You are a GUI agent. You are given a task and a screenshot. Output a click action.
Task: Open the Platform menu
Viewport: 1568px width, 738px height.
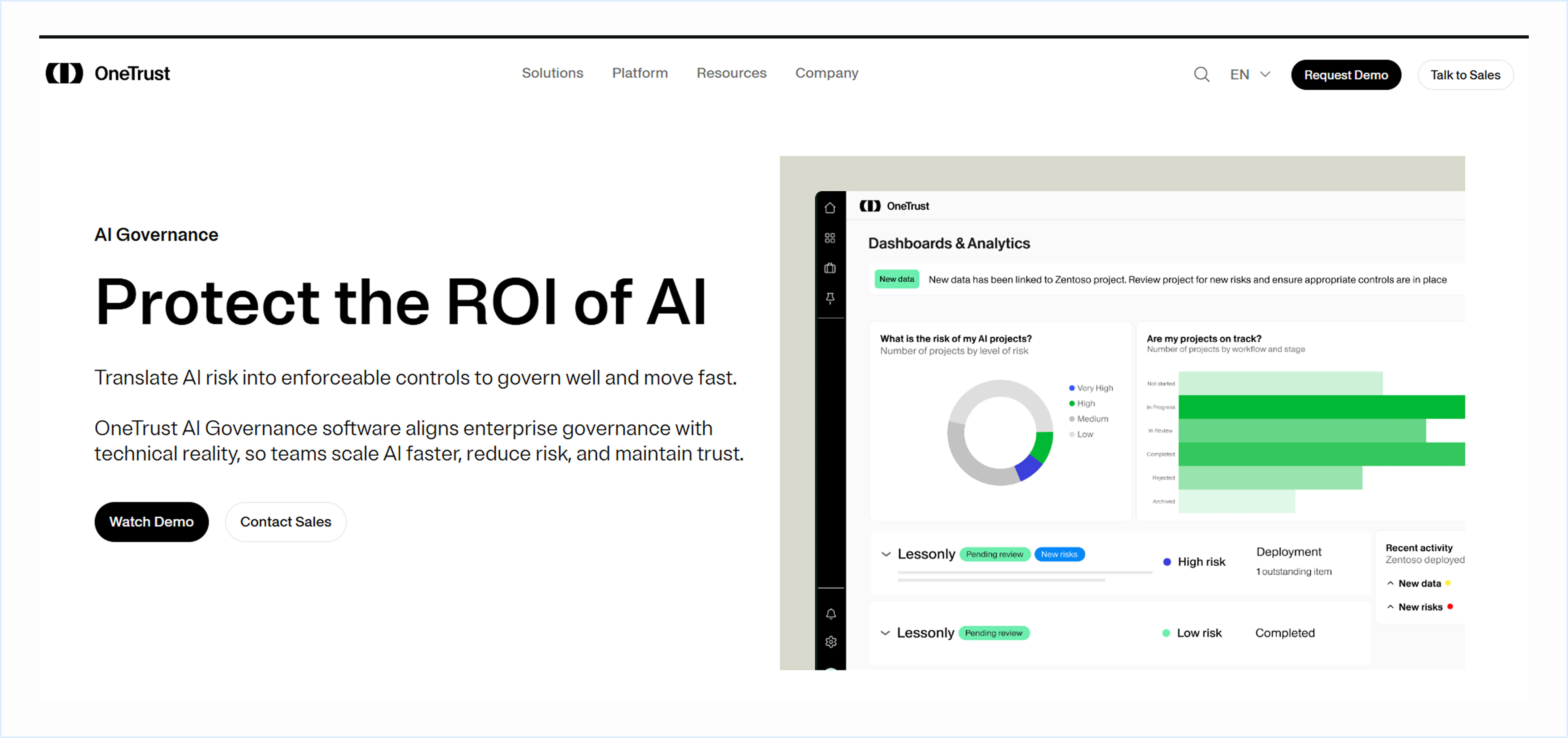(x=640, y=73)
